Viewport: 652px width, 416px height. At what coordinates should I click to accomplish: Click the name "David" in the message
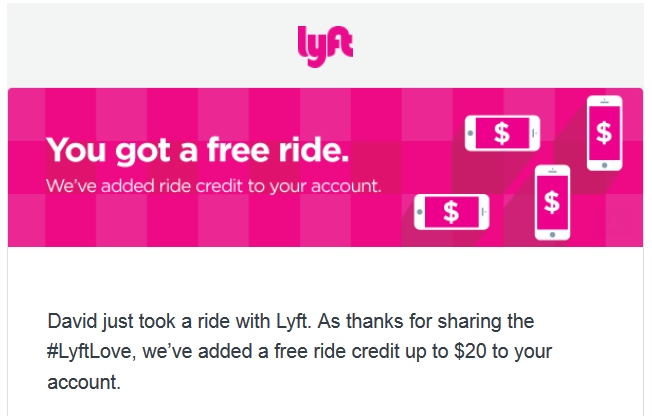pyautogui.click(x=70, y=322)
